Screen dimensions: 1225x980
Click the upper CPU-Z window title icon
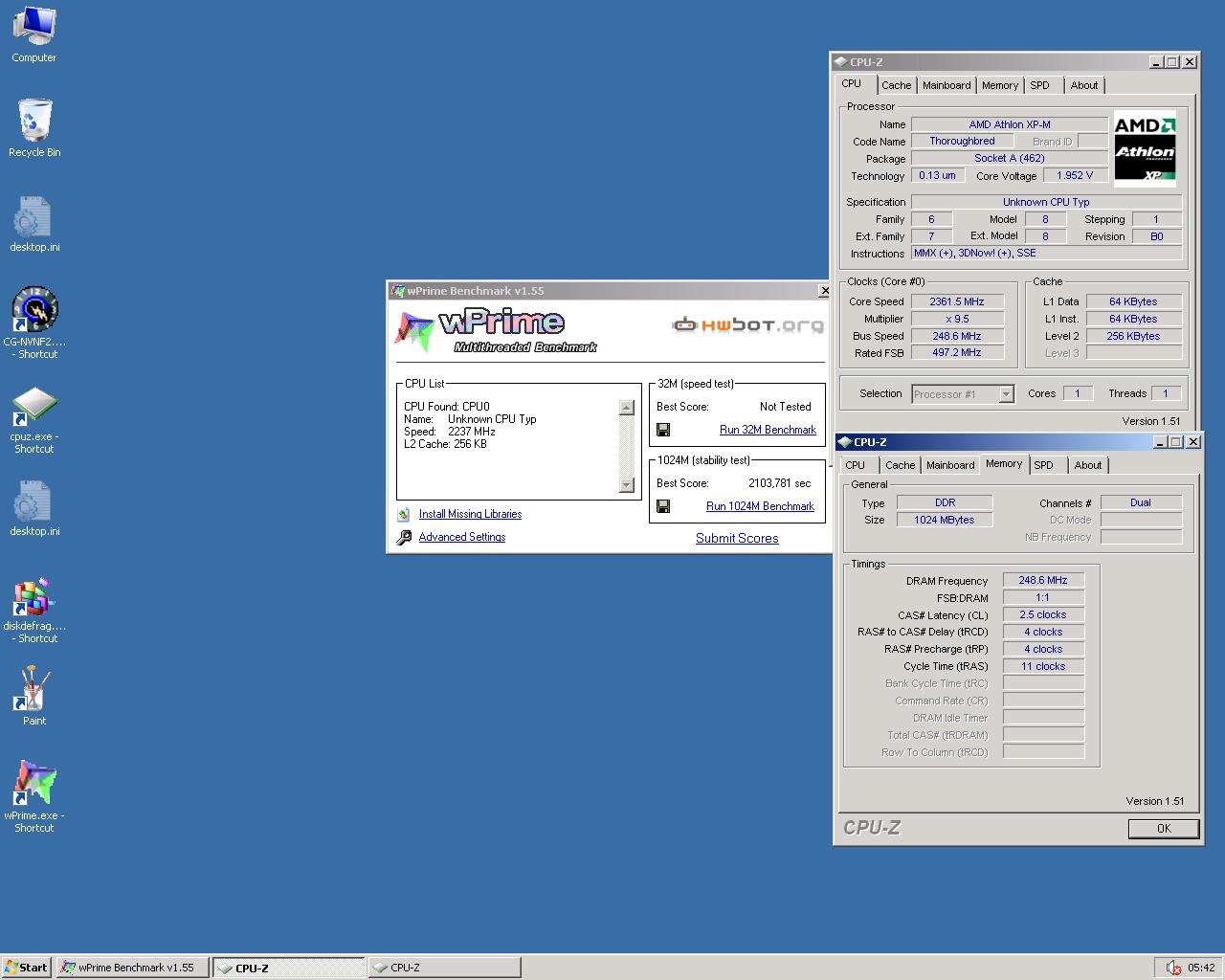(x=840, y=62)
